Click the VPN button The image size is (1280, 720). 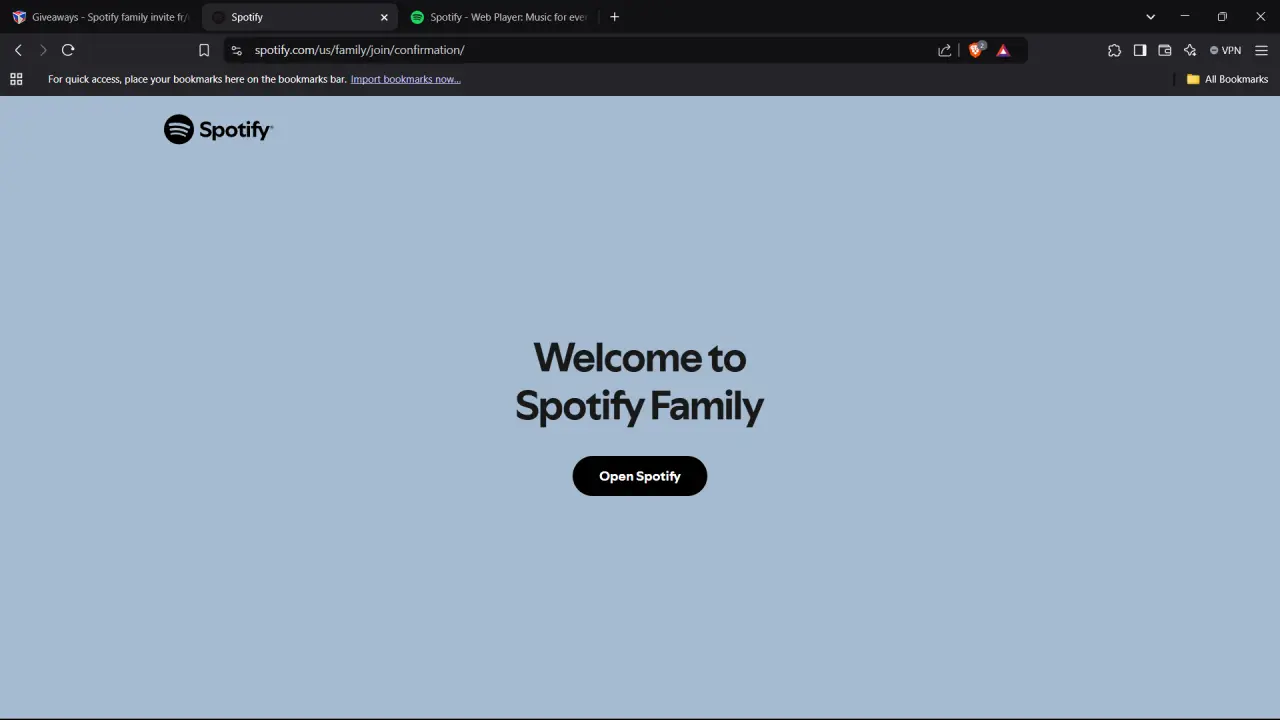[x=1225, y=50]
